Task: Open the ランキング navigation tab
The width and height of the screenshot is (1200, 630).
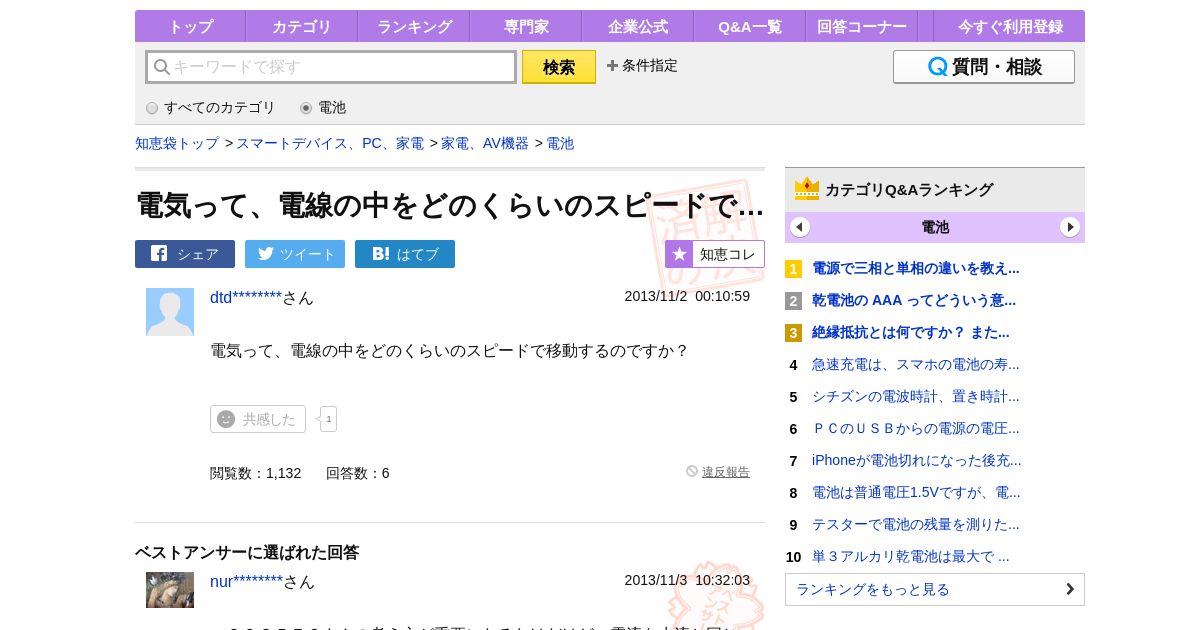Action: click(x=414, y=26)
